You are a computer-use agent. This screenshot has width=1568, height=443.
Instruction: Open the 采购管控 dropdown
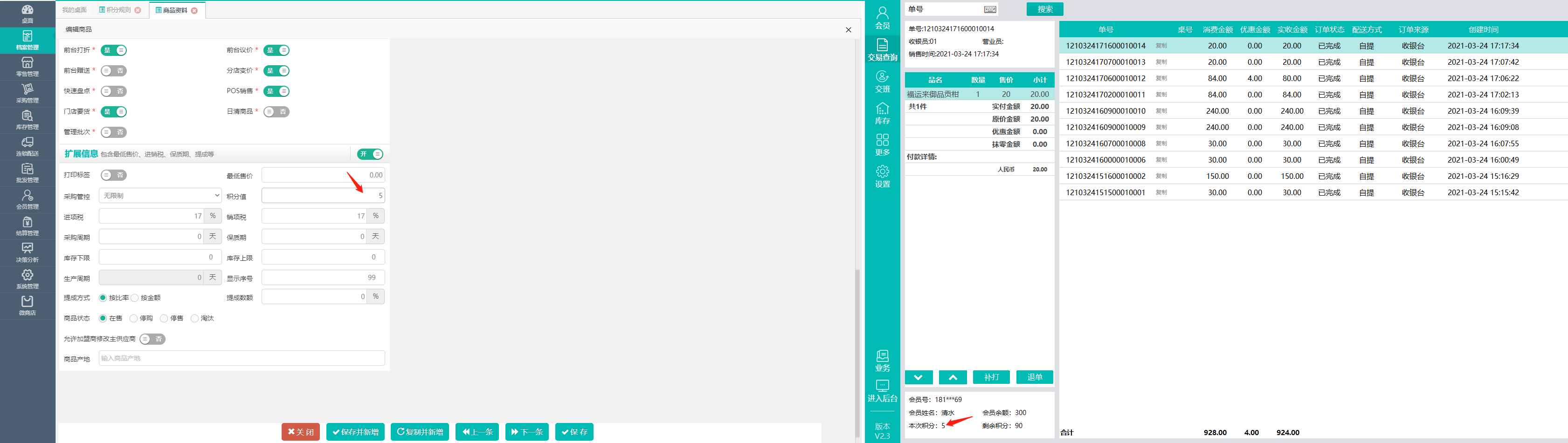tap(160, 195)
